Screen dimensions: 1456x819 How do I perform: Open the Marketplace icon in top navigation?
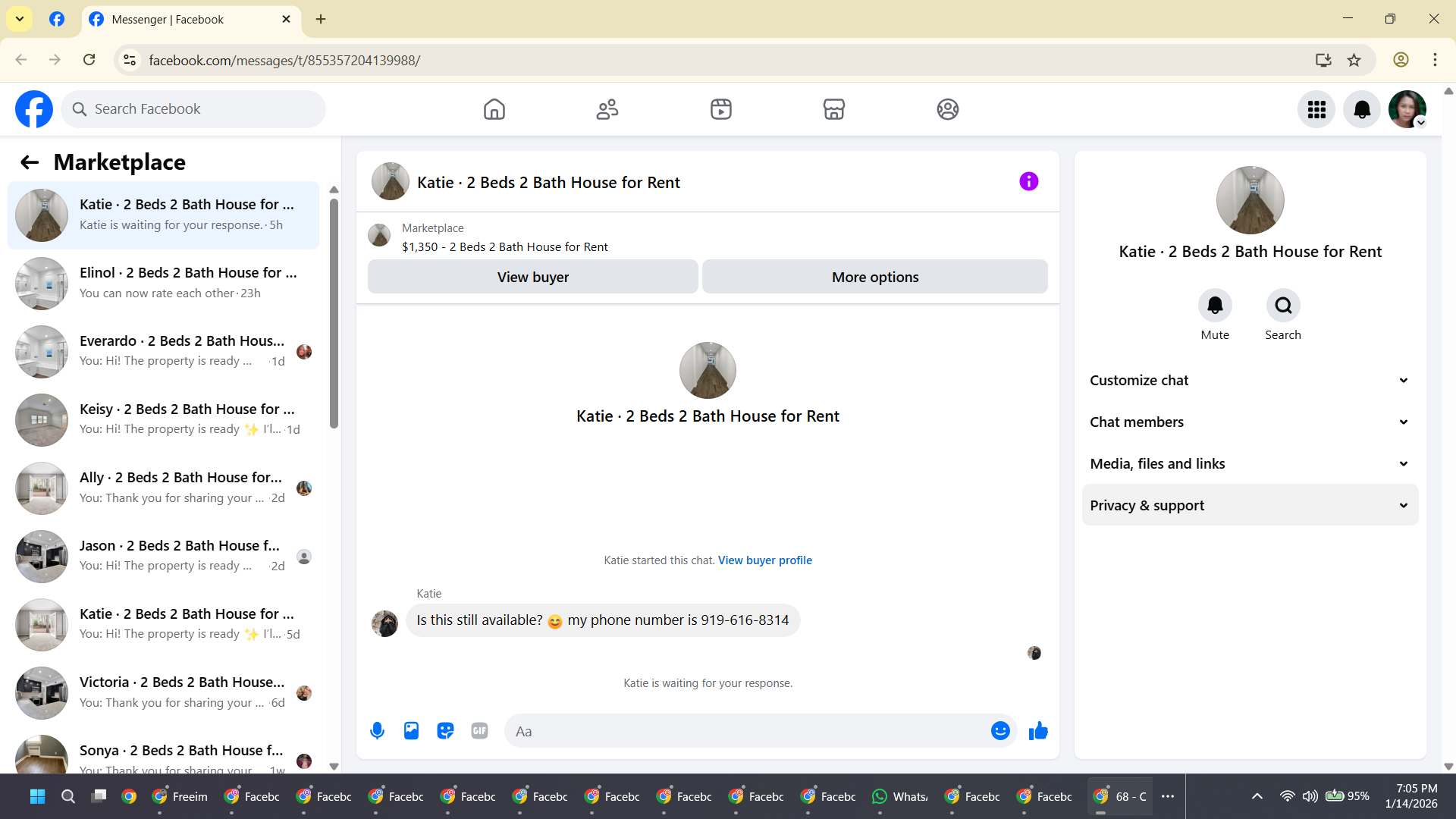tap(833, 109)
